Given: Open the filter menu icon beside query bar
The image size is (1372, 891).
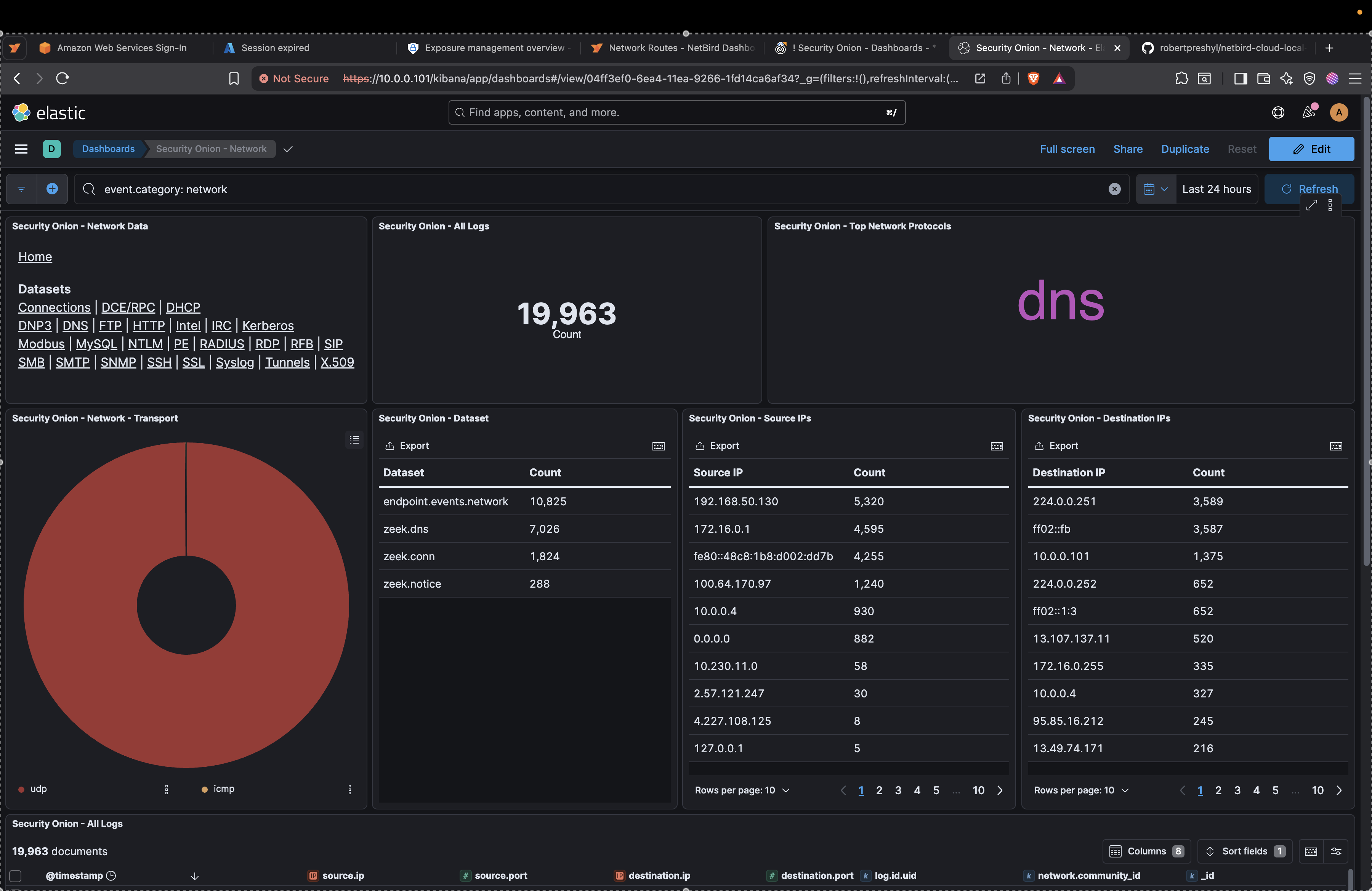Looking at the screenshot, I should (x=21, y=189).
